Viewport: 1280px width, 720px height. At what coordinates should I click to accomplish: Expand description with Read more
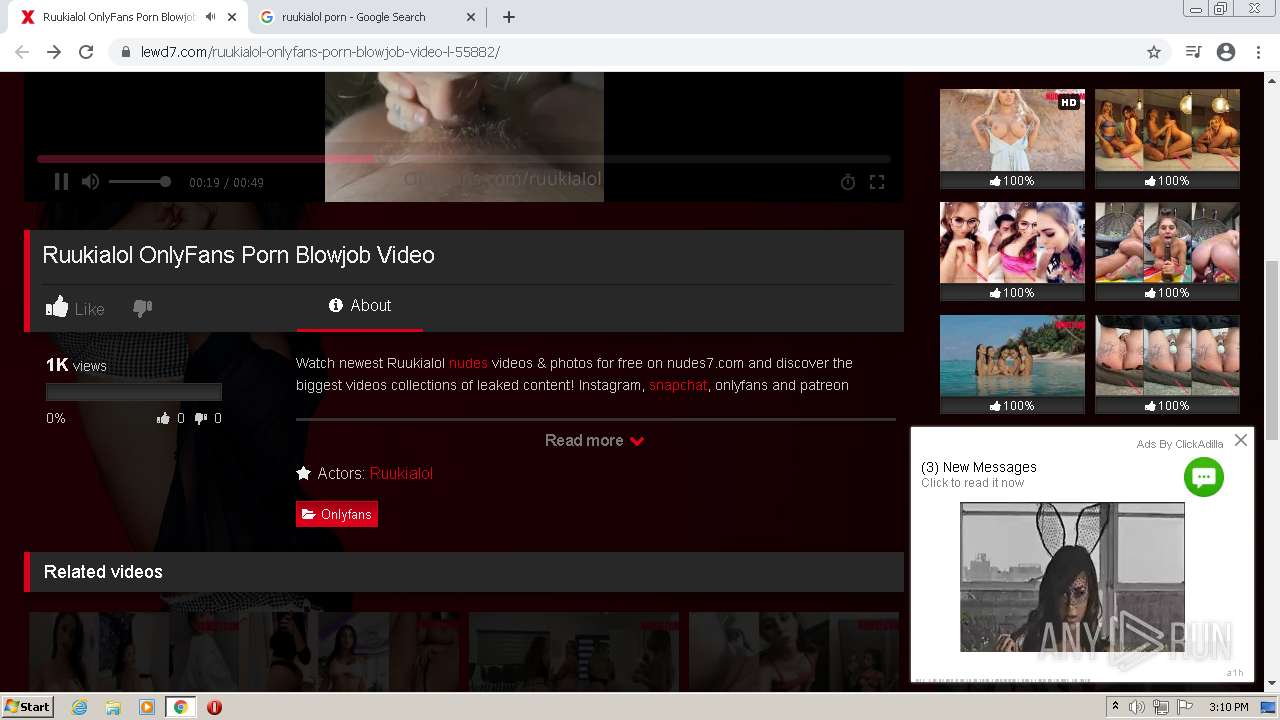(x=595, y=440)
